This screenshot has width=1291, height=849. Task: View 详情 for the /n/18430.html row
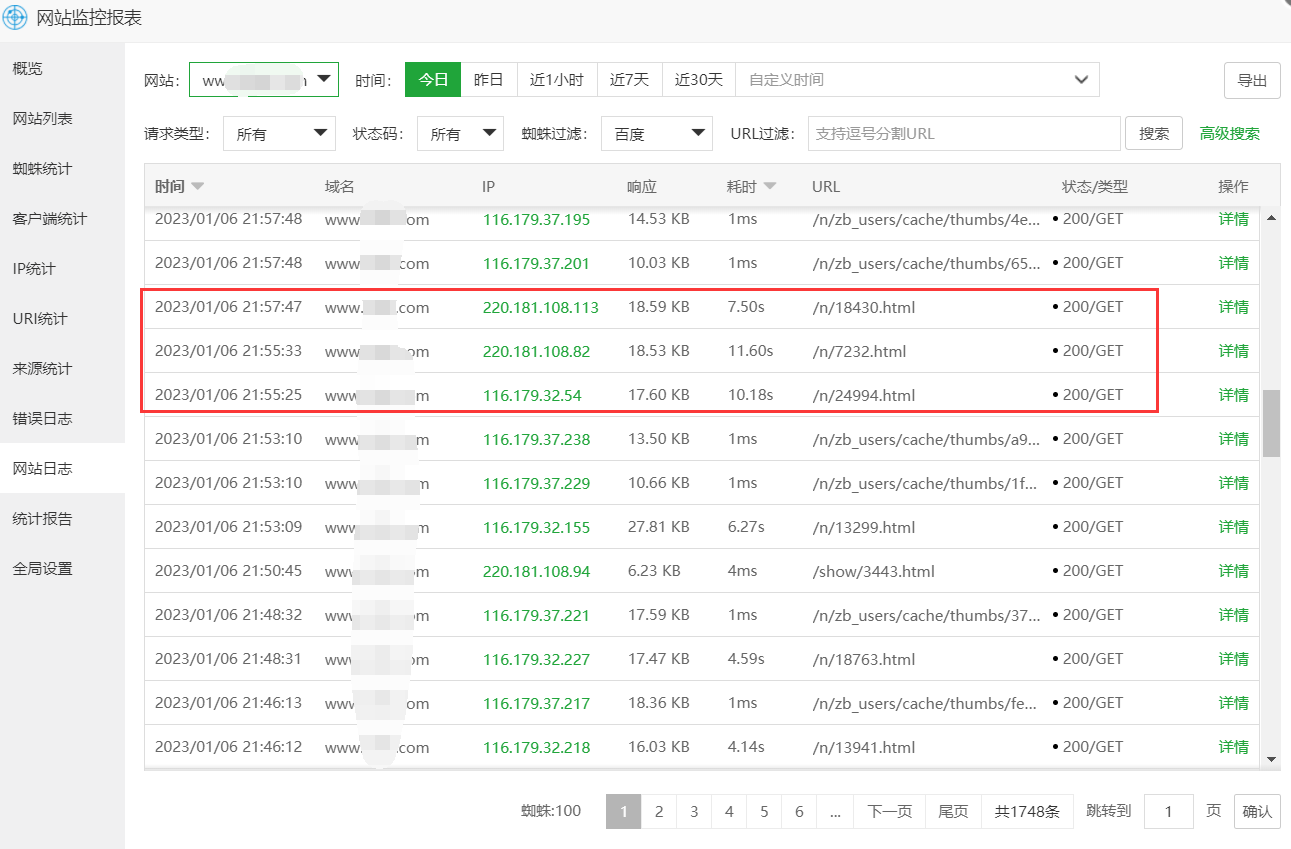pyautogui.click(x=1233, y=307)
